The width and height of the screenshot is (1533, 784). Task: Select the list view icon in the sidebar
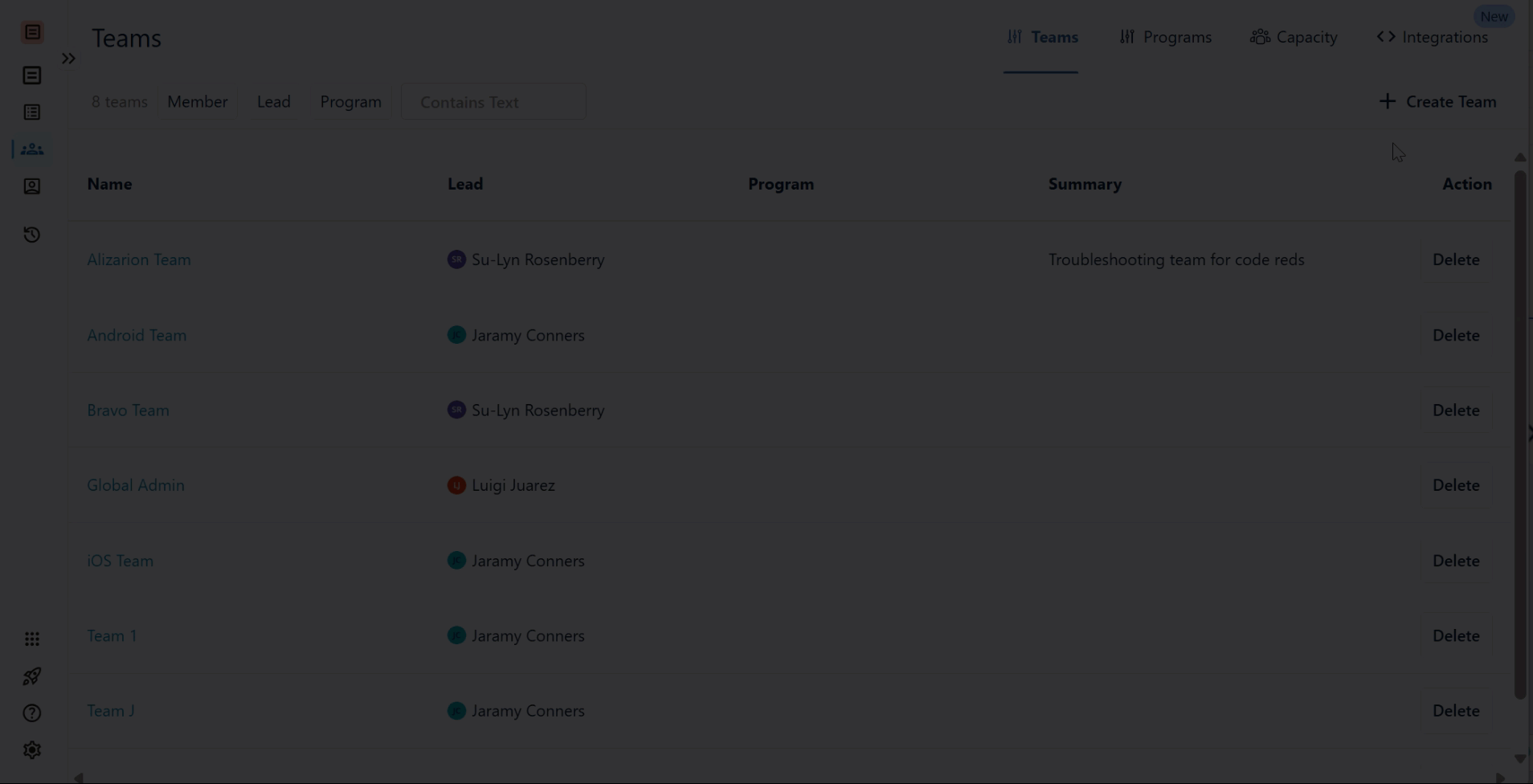coord(32,112)
